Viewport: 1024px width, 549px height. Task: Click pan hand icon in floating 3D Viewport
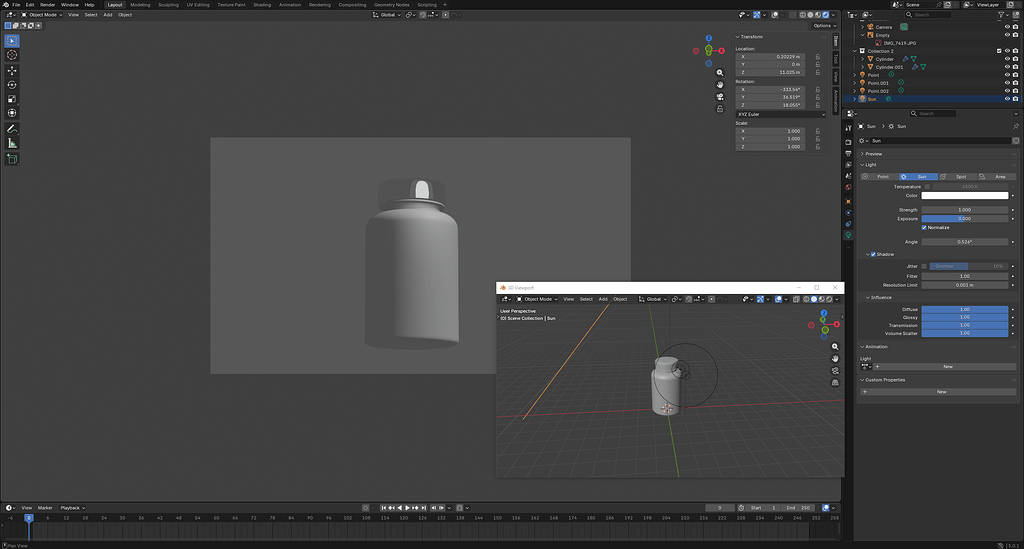pos(835,359)
